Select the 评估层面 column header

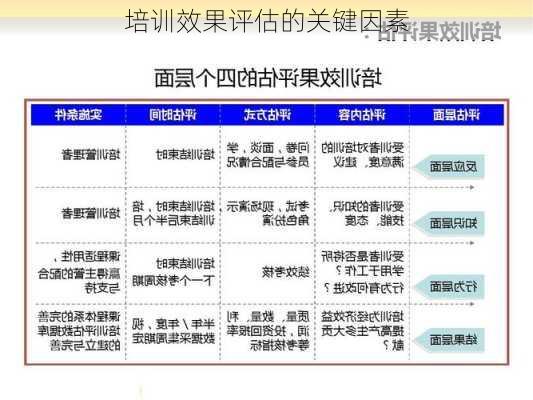(x=457, y=115)
